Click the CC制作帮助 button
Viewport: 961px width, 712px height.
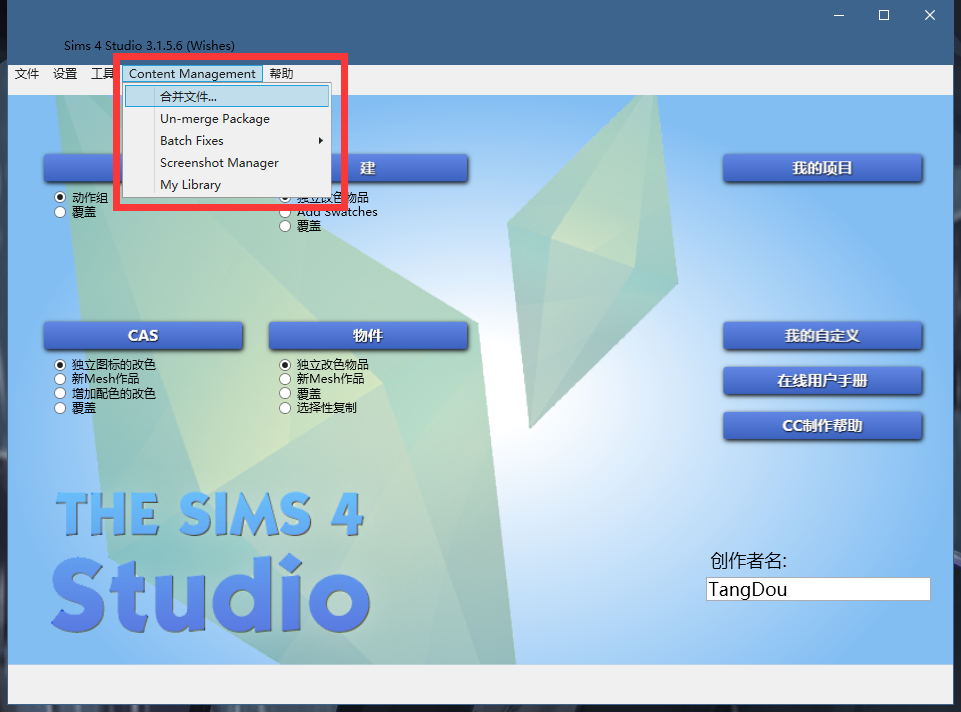coord(822,426)
